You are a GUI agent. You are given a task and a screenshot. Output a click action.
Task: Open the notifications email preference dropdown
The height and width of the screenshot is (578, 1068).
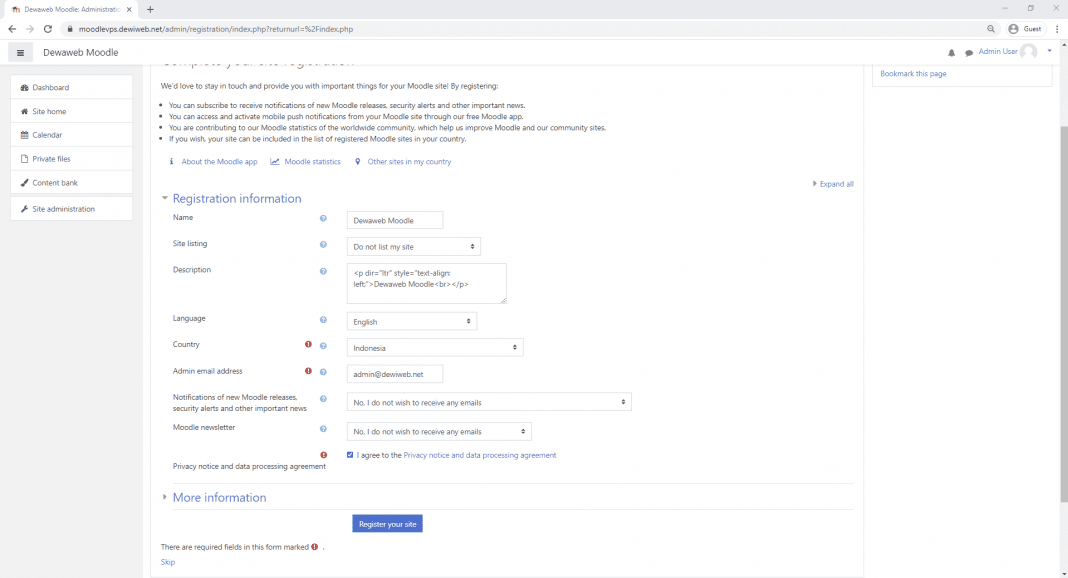pyautogui.click(x=489, y=402)
